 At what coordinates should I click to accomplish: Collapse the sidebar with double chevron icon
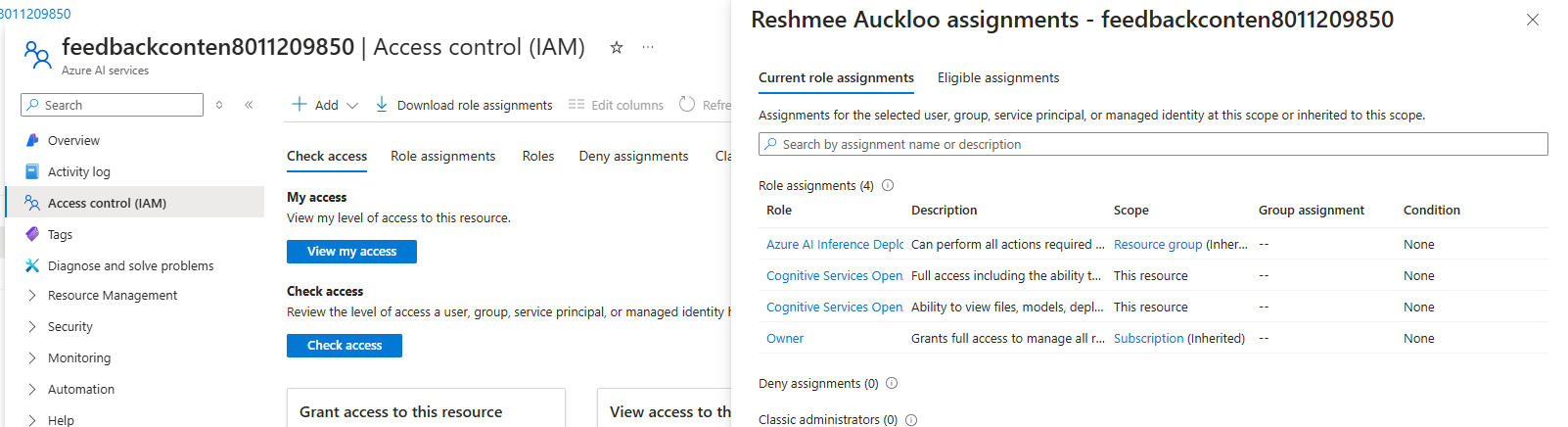249,105
